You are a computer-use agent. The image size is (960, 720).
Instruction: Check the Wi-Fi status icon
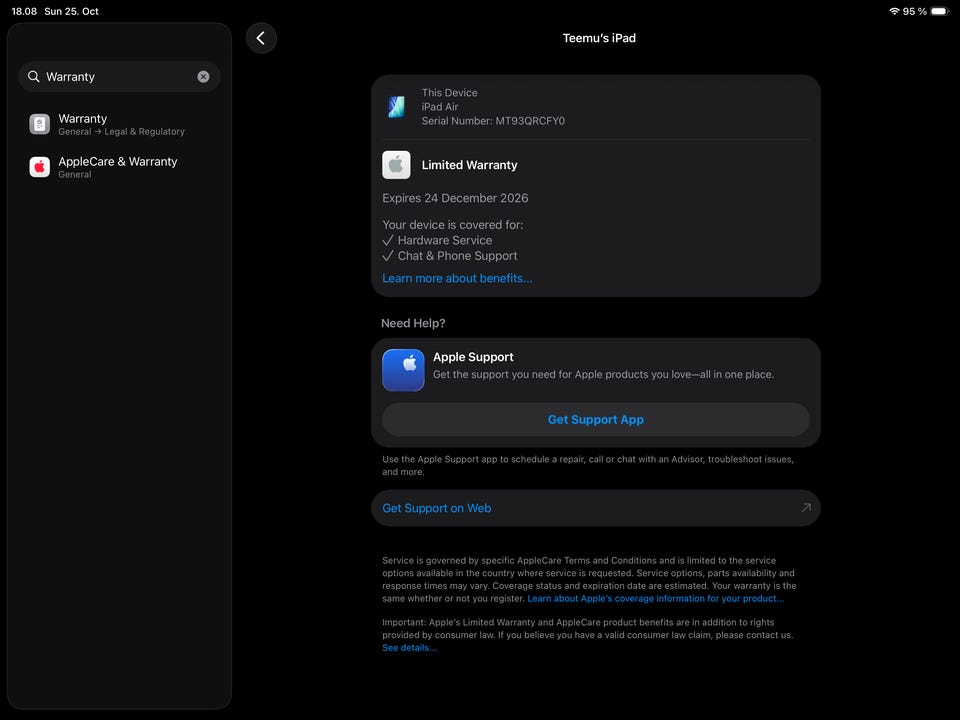pyautogui.click(x=894, y=11)
